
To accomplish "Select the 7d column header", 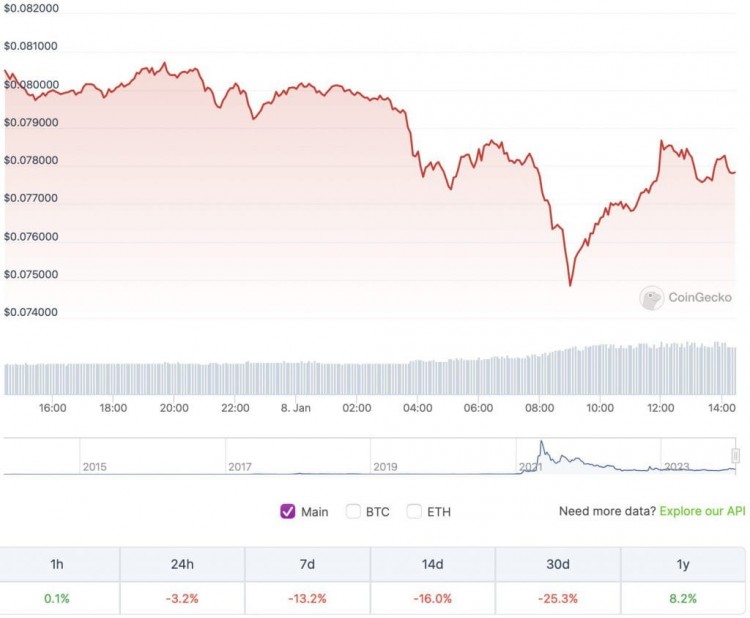I will pyautogui.click(x=307, y=565).
